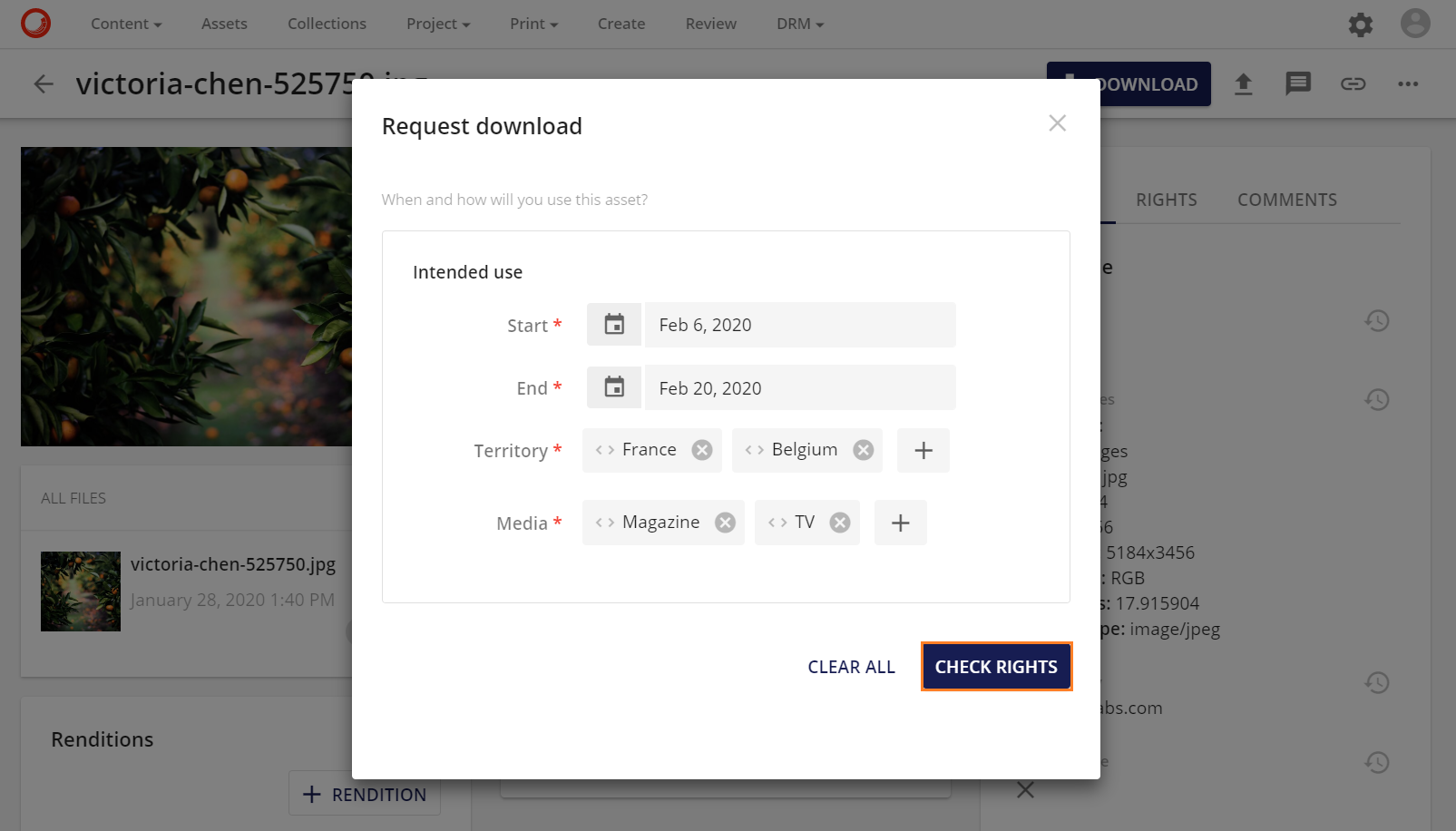Click a field history restore icon
This screenshot has width=1456, height=831.
click(1377, 320)
